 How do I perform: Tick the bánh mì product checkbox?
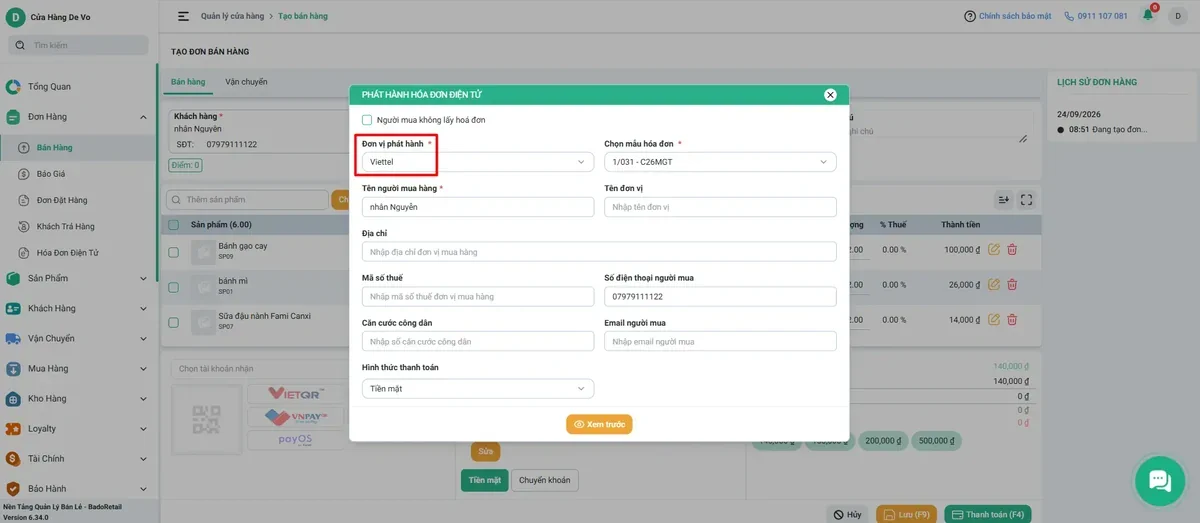click(x=174, y=287)
